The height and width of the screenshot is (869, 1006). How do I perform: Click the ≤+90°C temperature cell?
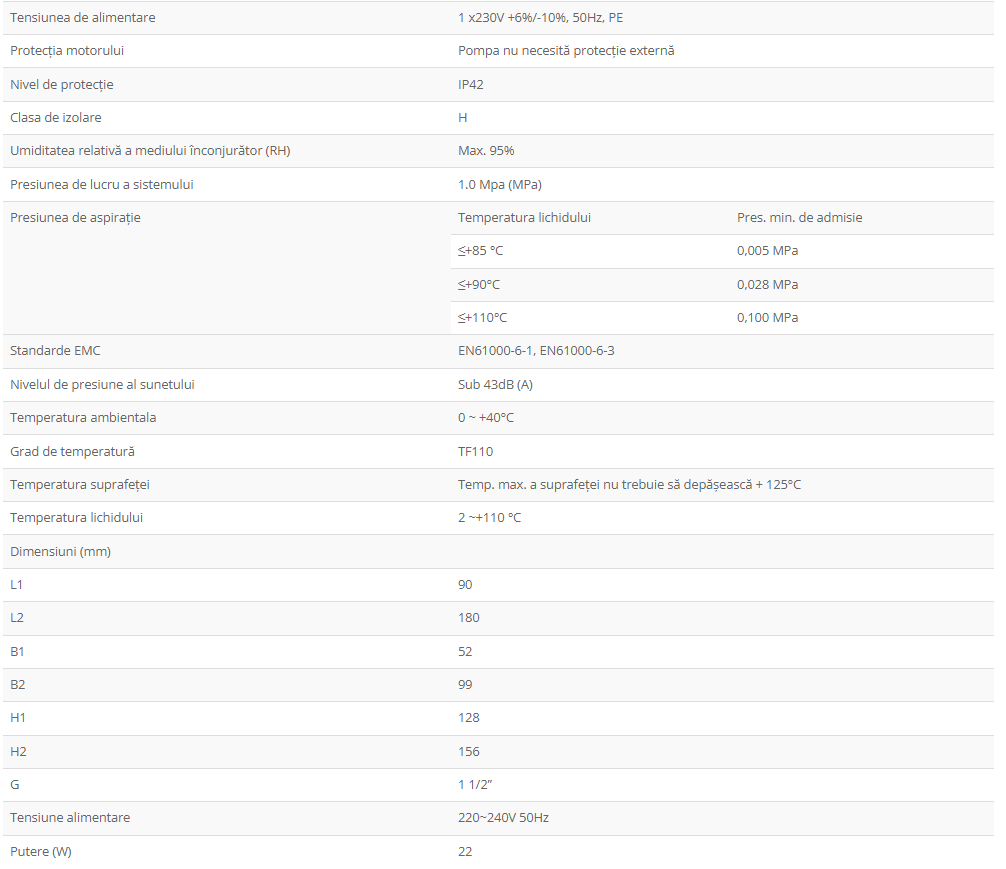[x=479, y=285]
